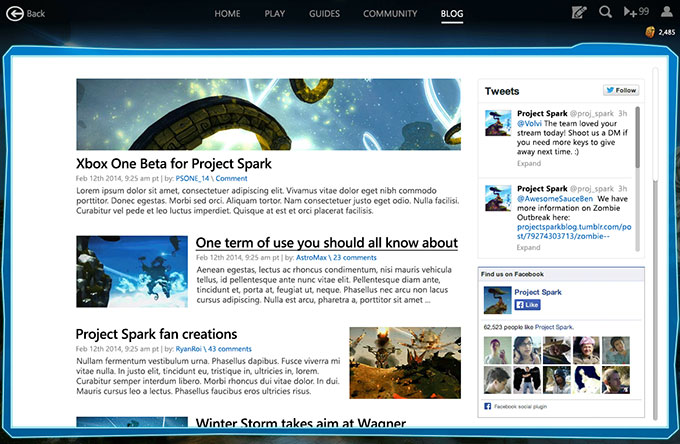
Task: Like Project Spark with the Facebook Like button
Action: [x=527, y=305]
